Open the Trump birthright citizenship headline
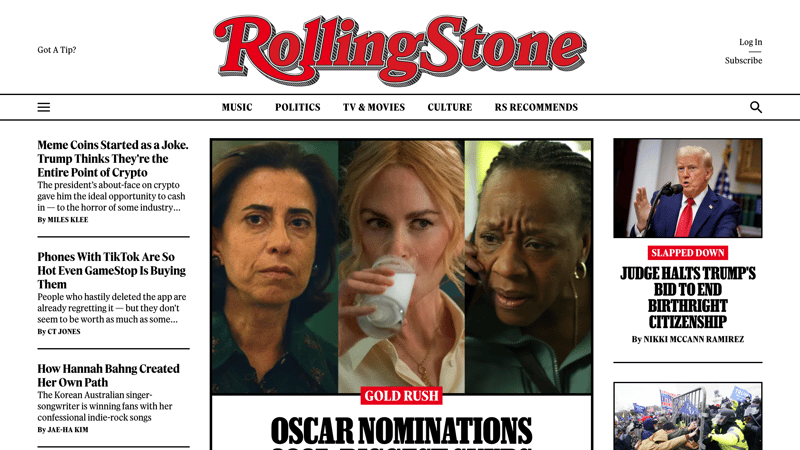The image size is (800, 450). pos(688,297)
